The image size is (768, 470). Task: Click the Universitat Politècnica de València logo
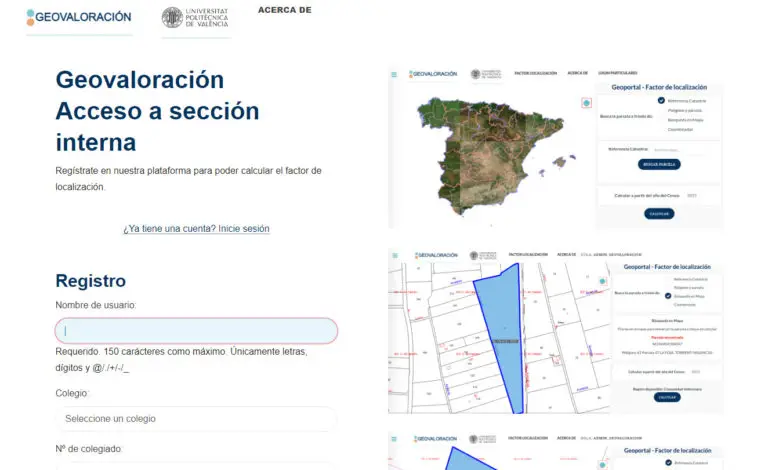(x=196, y=18)
